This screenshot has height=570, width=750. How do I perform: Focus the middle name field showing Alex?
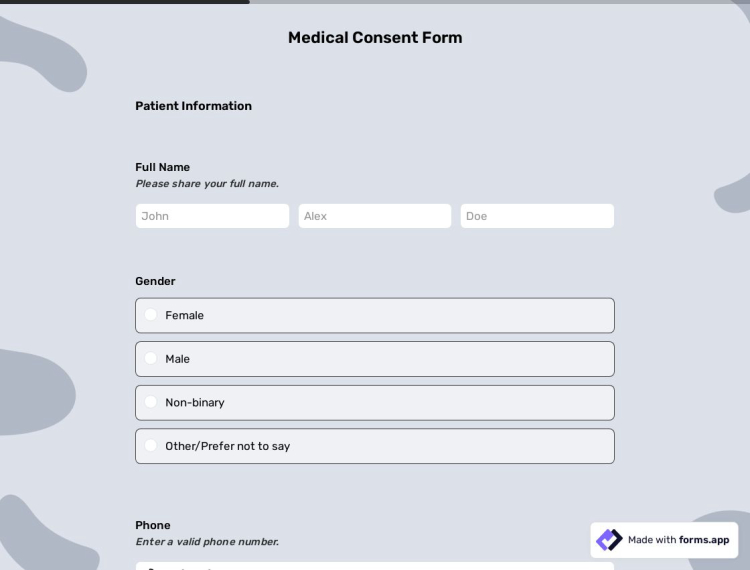click(375, 216)
